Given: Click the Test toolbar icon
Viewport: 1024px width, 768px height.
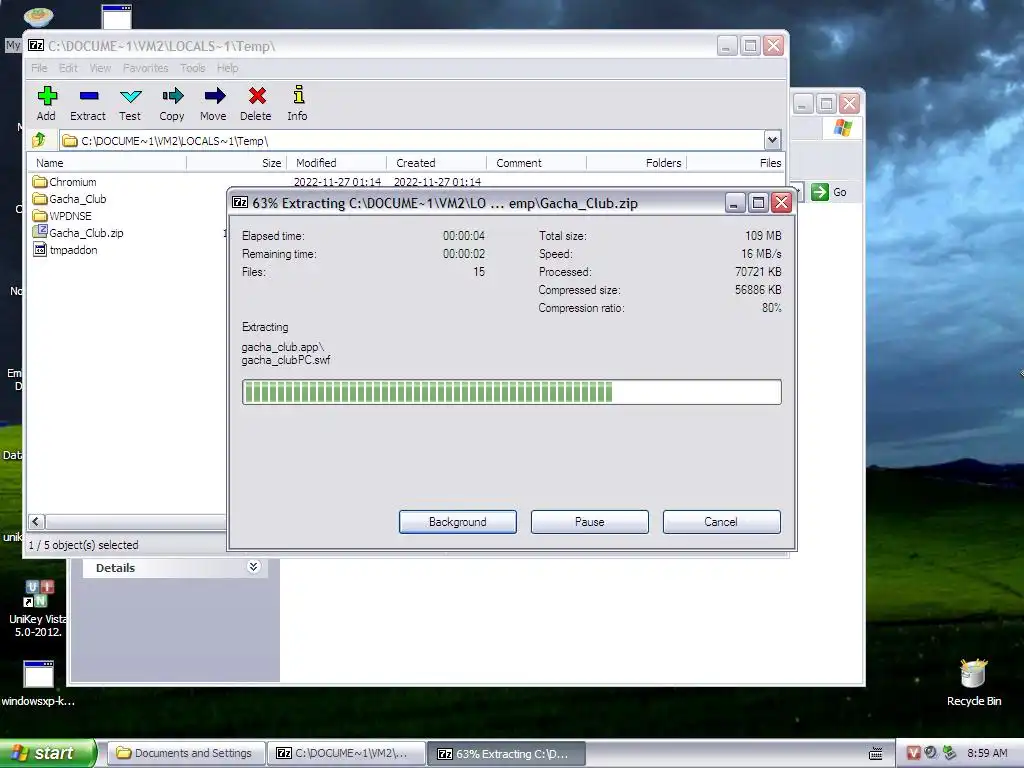Looking at the screenshot, I should (x=130, y=103).
